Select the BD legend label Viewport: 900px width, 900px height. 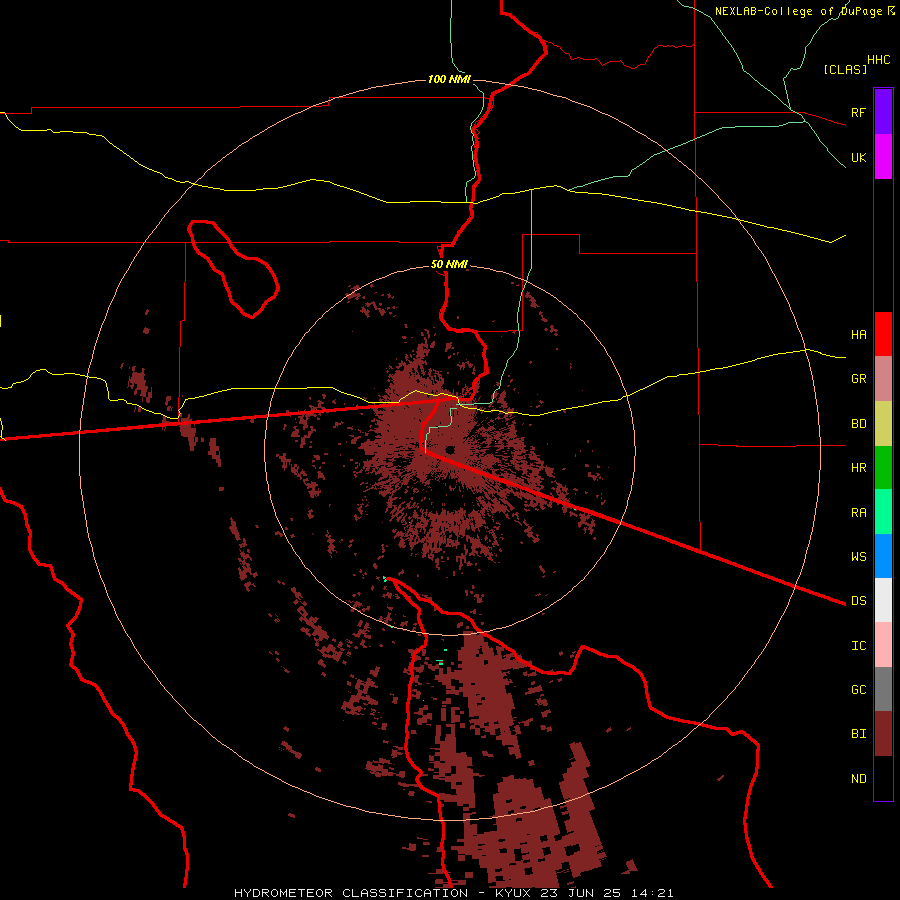[x=858, y=424]
